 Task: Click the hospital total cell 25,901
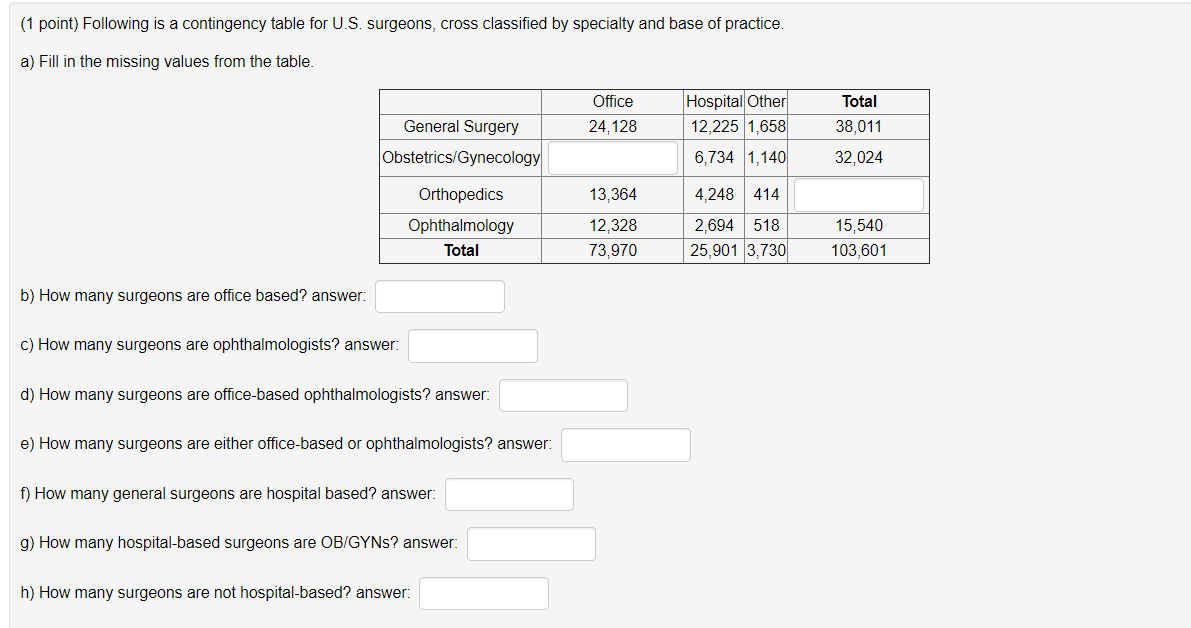pyautogui.click(x=715, y=251)
